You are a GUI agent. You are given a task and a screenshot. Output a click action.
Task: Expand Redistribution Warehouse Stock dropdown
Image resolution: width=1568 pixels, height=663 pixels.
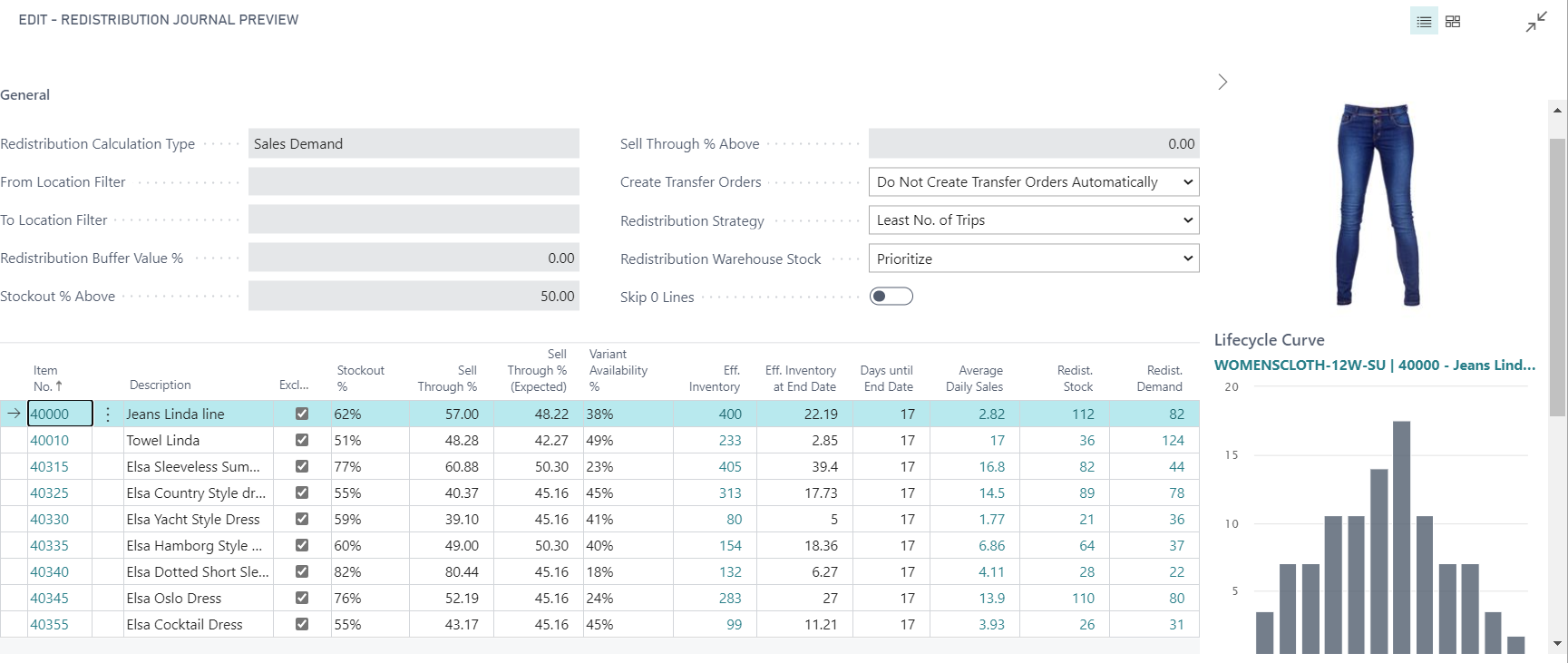point(1033,258)
